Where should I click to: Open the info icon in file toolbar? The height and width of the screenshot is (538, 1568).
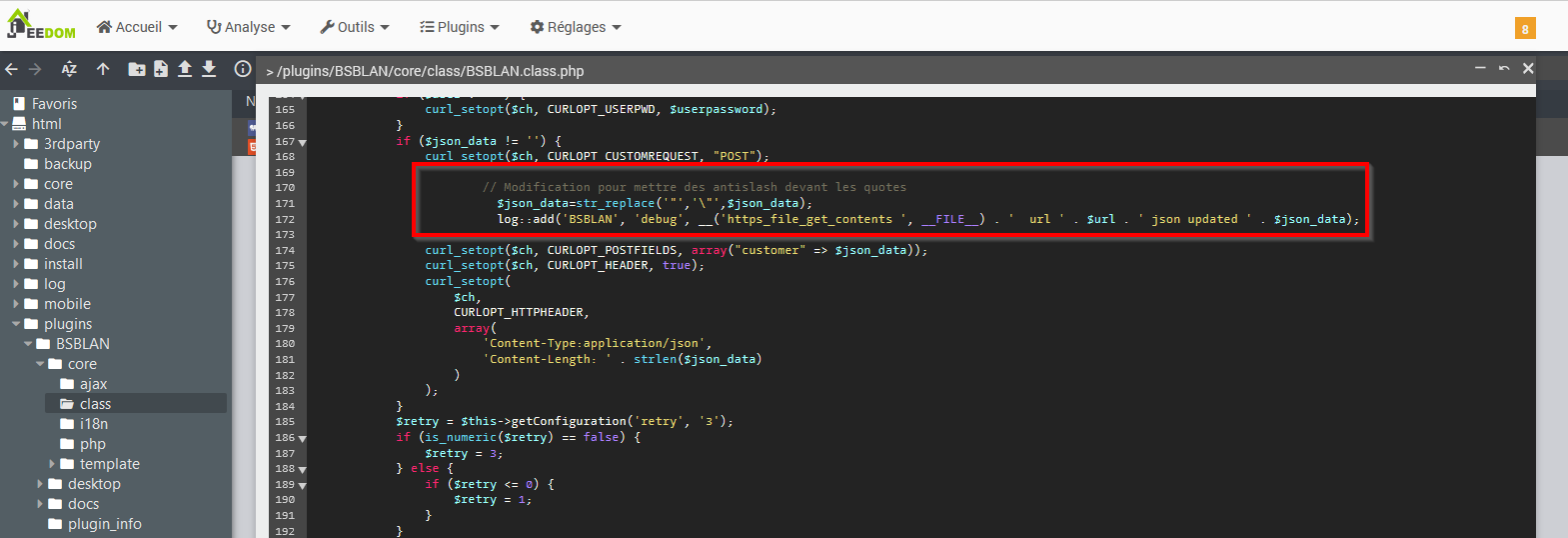click(242, 69)
